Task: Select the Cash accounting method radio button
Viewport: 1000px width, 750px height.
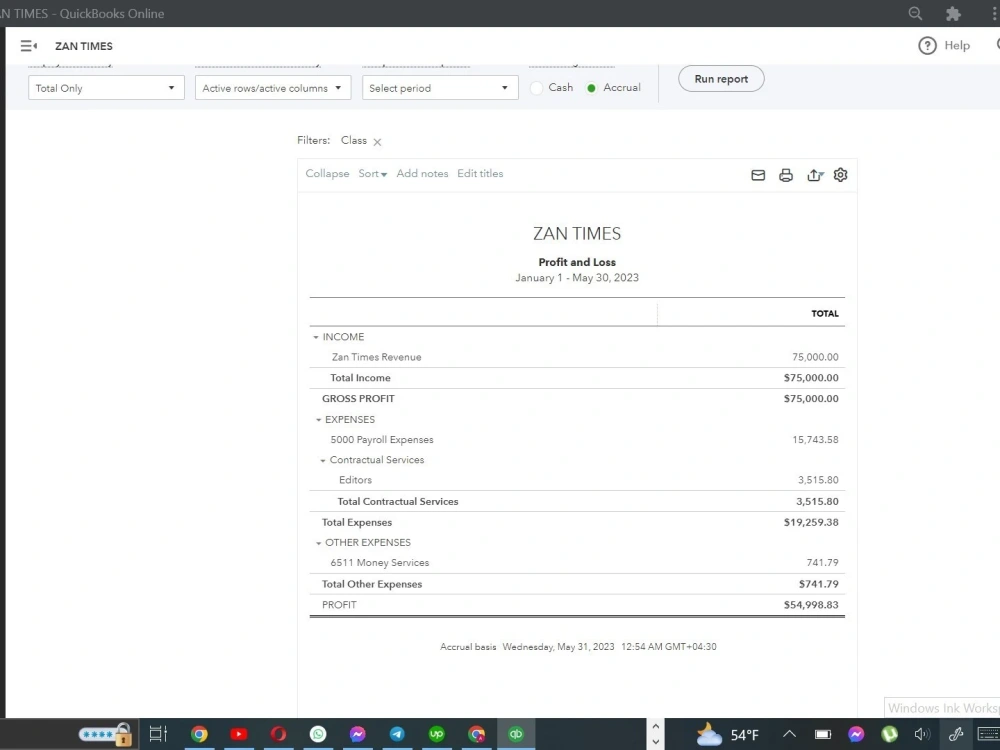Action: 536,88
